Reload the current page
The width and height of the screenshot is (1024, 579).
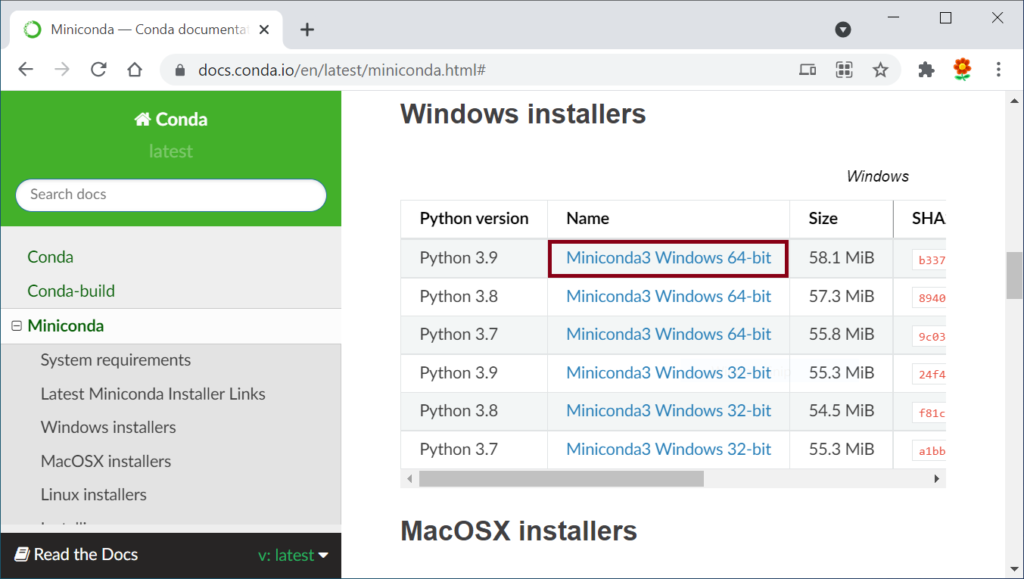[99, 69]
